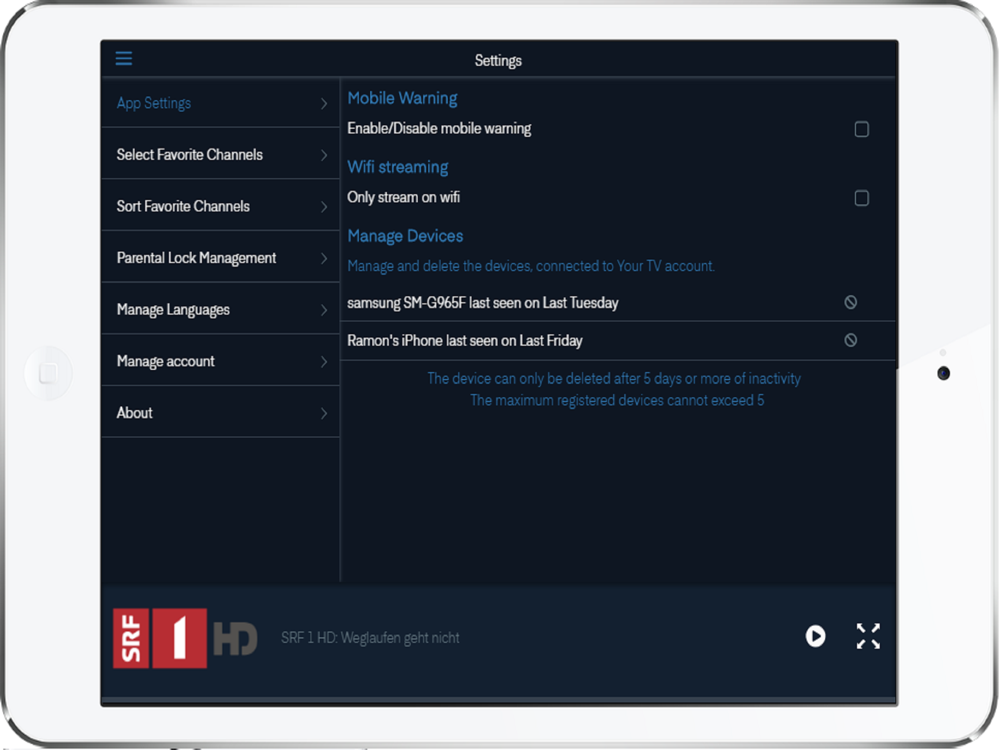Open the App Settings menu item

click(220, 103)
